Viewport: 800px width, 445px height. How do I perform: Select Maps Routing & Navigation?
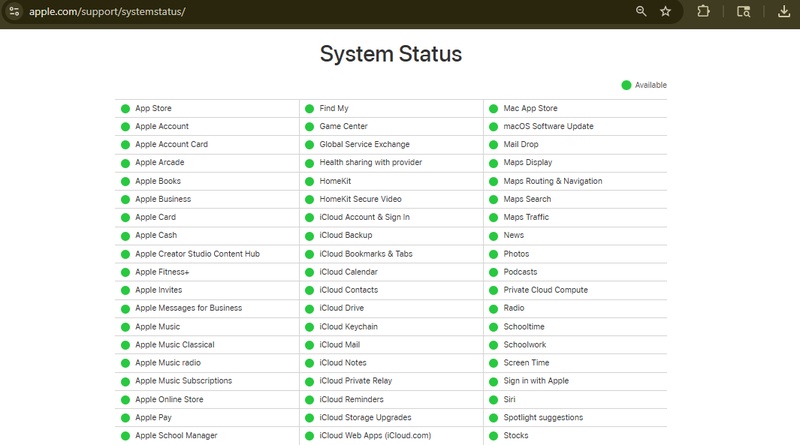[x=553, y=181]
